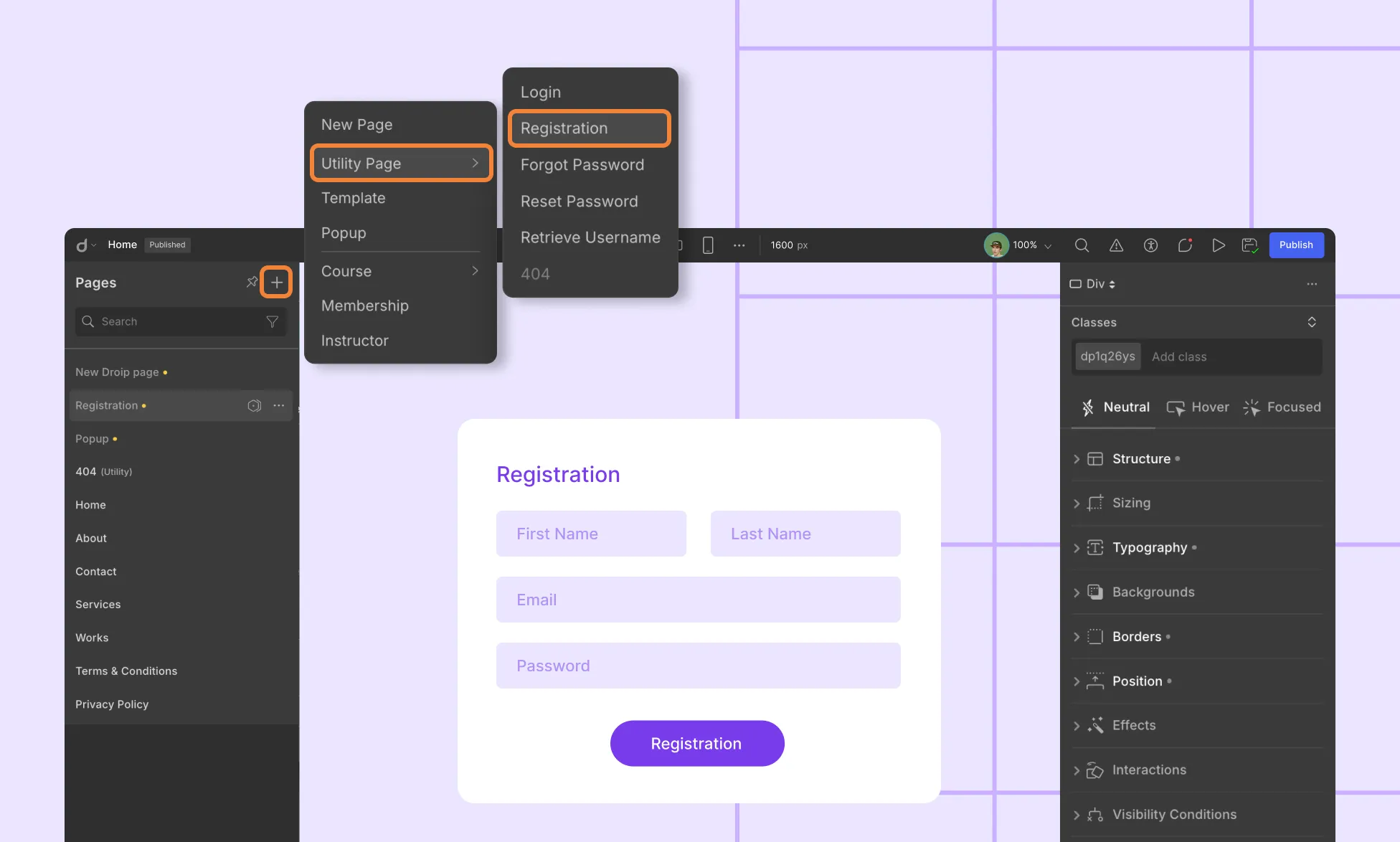Viewport: 1400px width, 842px height.
Task: Open the search icon in top toolbar
Action: click(1082, 245)
